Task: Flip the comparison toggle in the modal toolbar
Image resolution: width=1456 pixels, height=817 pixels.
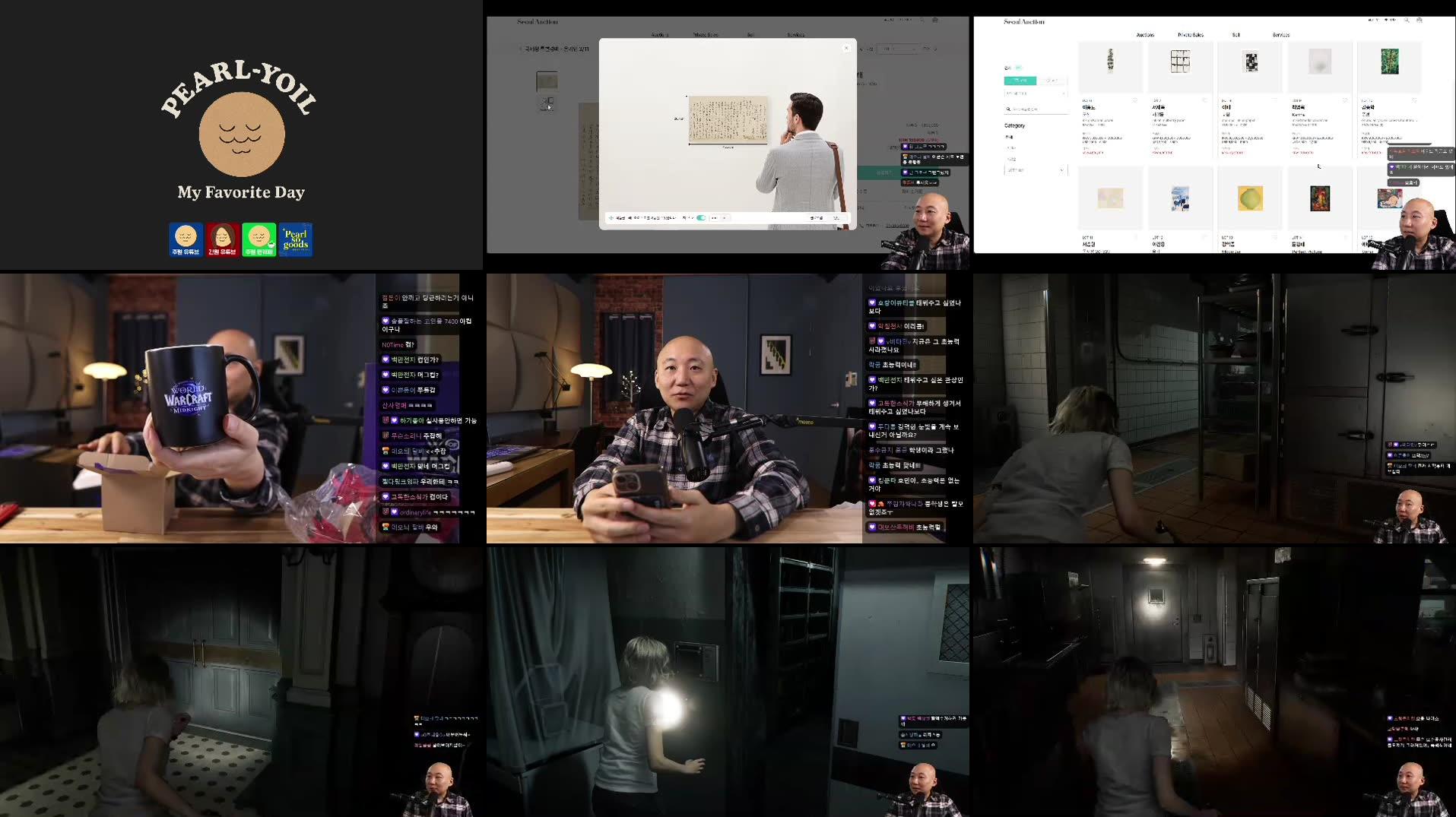Action: [701, 218]
